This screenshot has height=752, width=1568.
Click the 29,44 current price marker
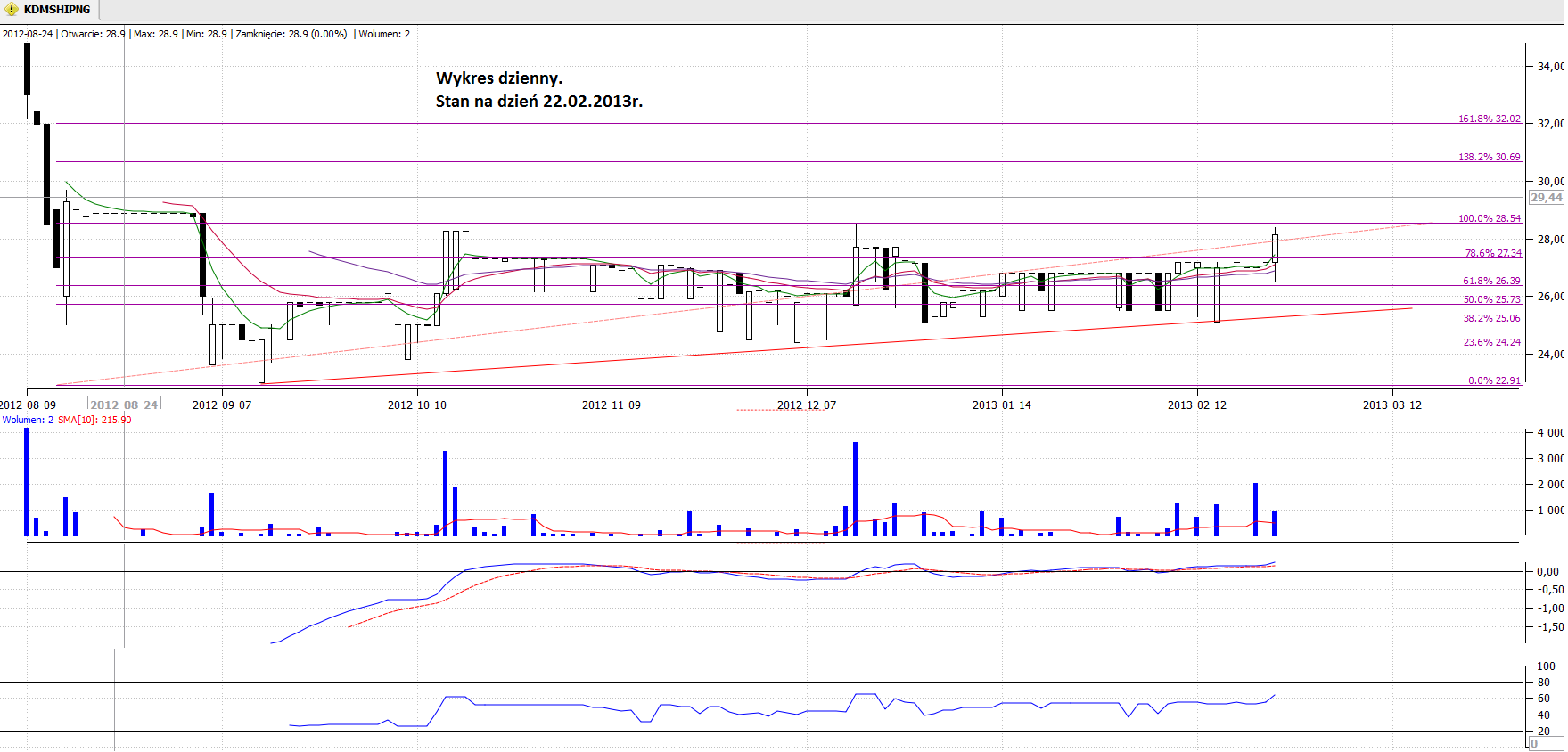tap(1547, 198)
